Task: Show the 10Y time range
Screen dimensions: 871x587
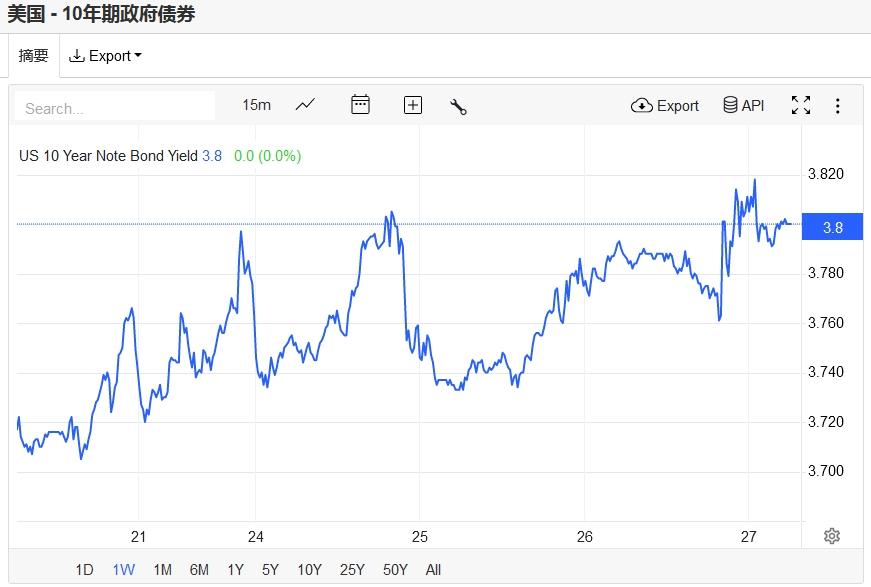Action: pyautogui.click(x=309, y=570)
